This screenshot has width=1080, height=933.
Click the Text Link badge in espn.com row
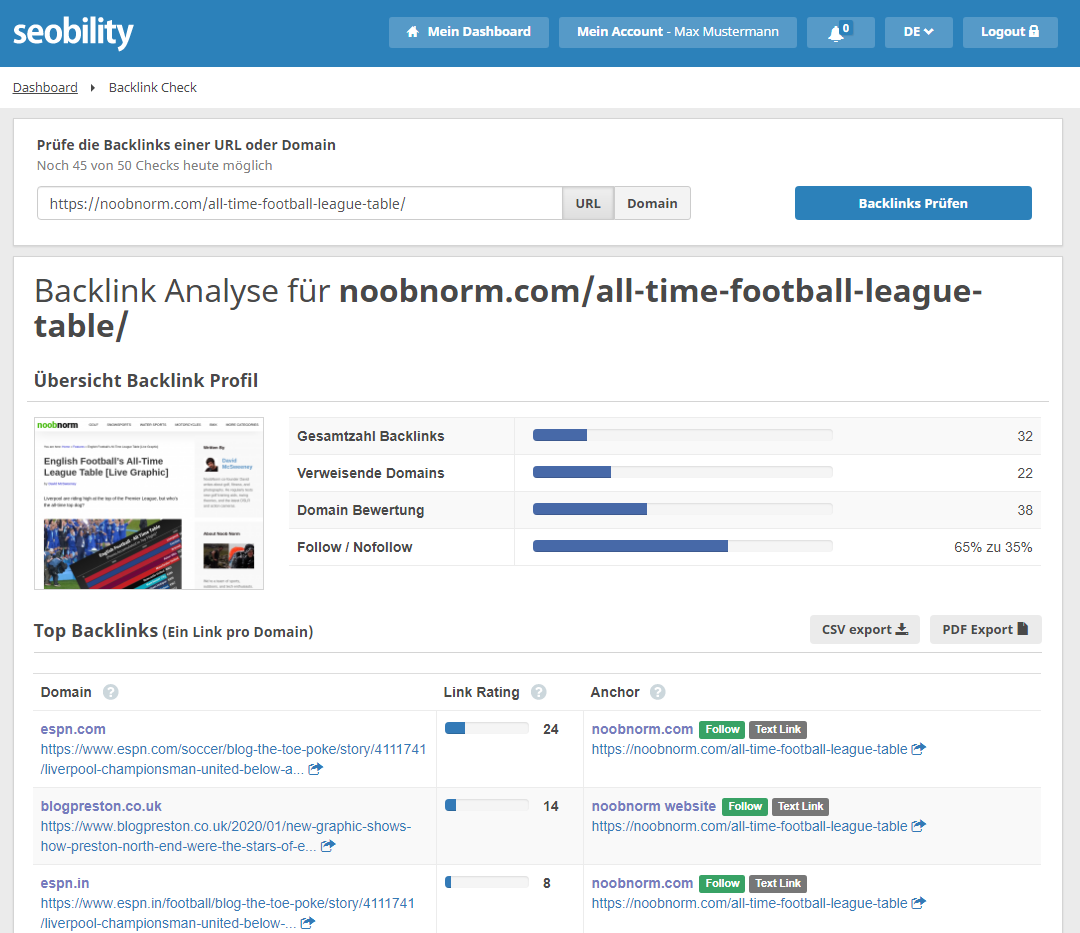click(x=778, y=729)
